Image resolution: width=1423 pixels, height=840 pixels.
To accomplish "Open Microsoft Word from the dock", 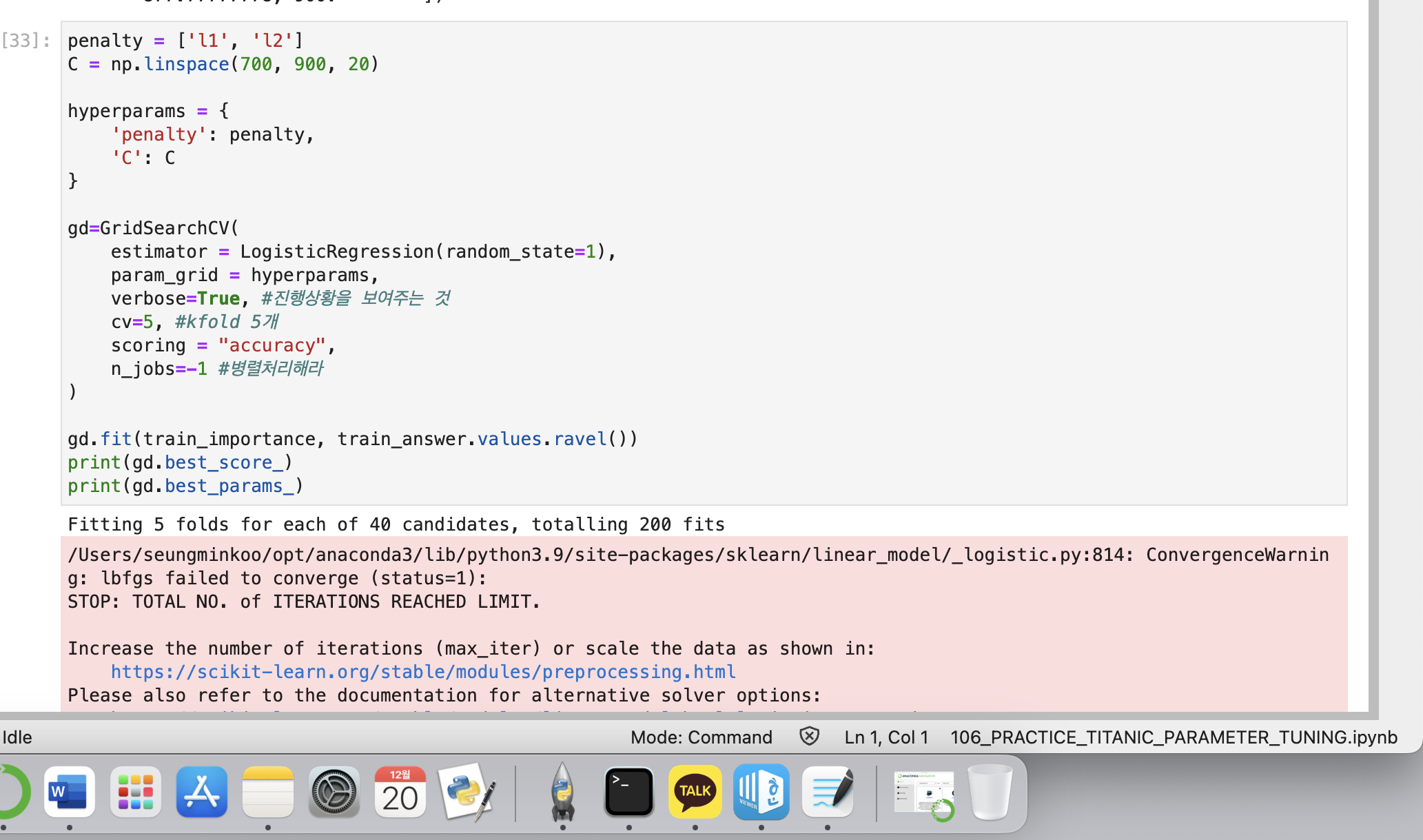I will pyautogui.click(x=69, y=792).
